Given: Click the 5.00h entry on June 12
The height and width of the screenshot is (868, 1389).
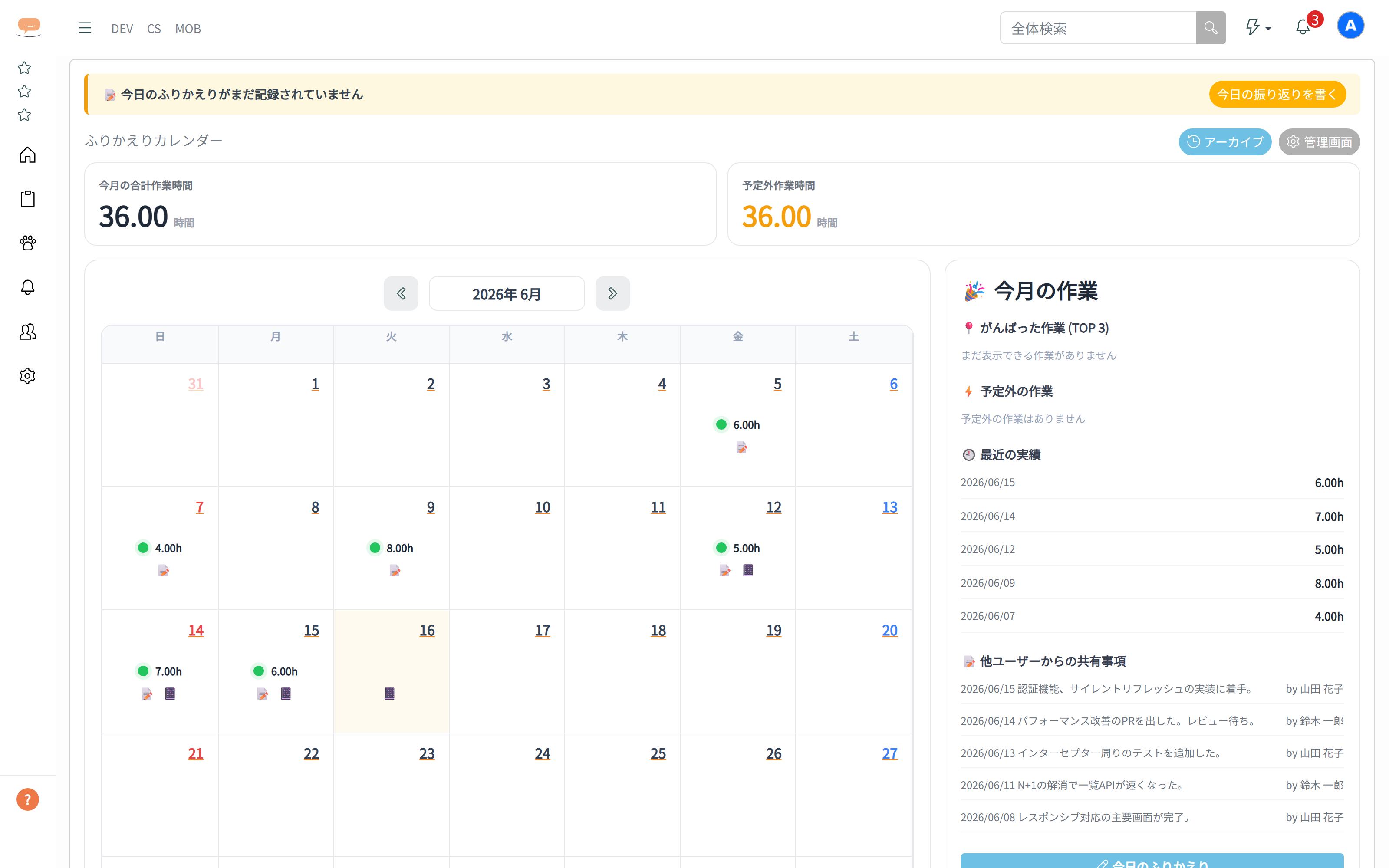Looking at the screenshot, I should (737, 548).
